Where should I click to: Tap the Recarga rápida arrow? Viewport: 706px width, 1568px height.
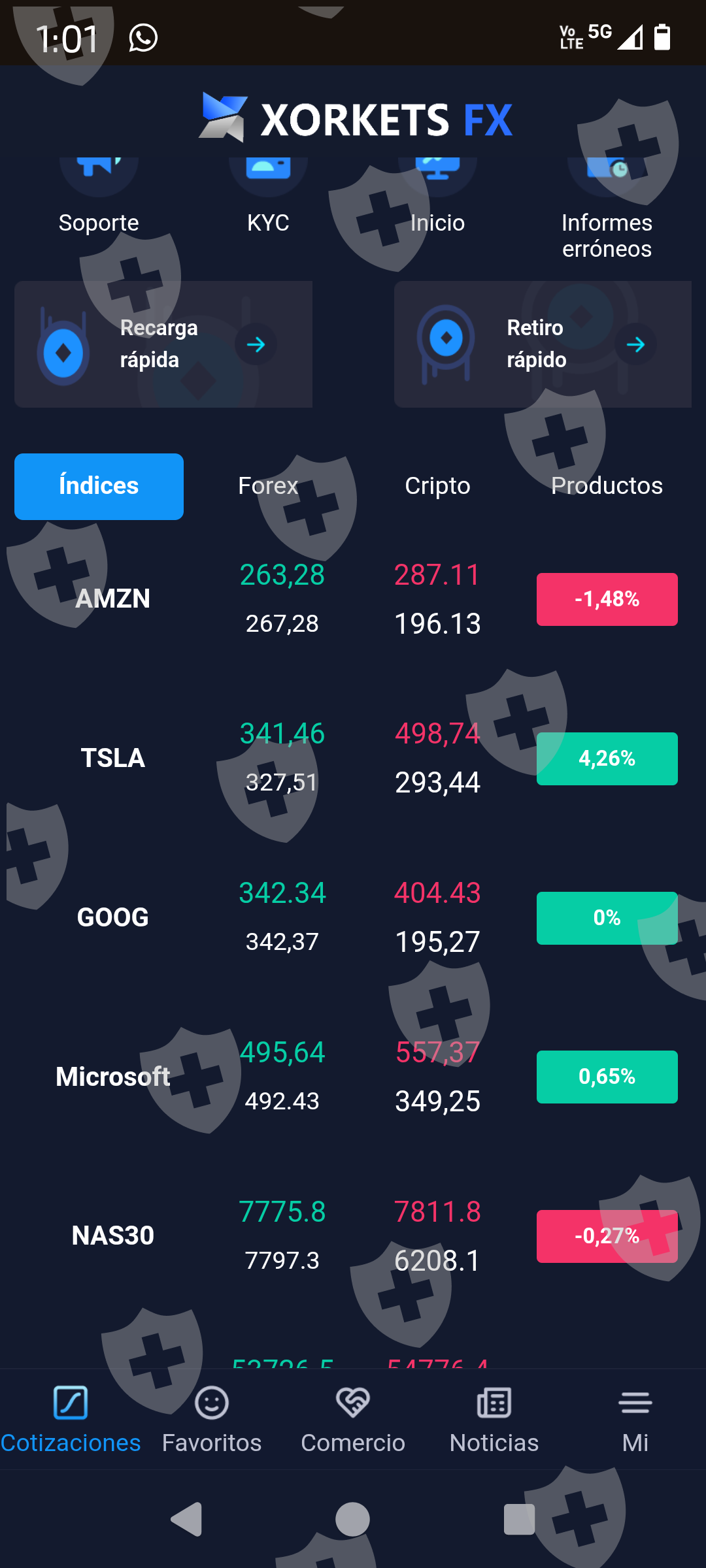256,344
